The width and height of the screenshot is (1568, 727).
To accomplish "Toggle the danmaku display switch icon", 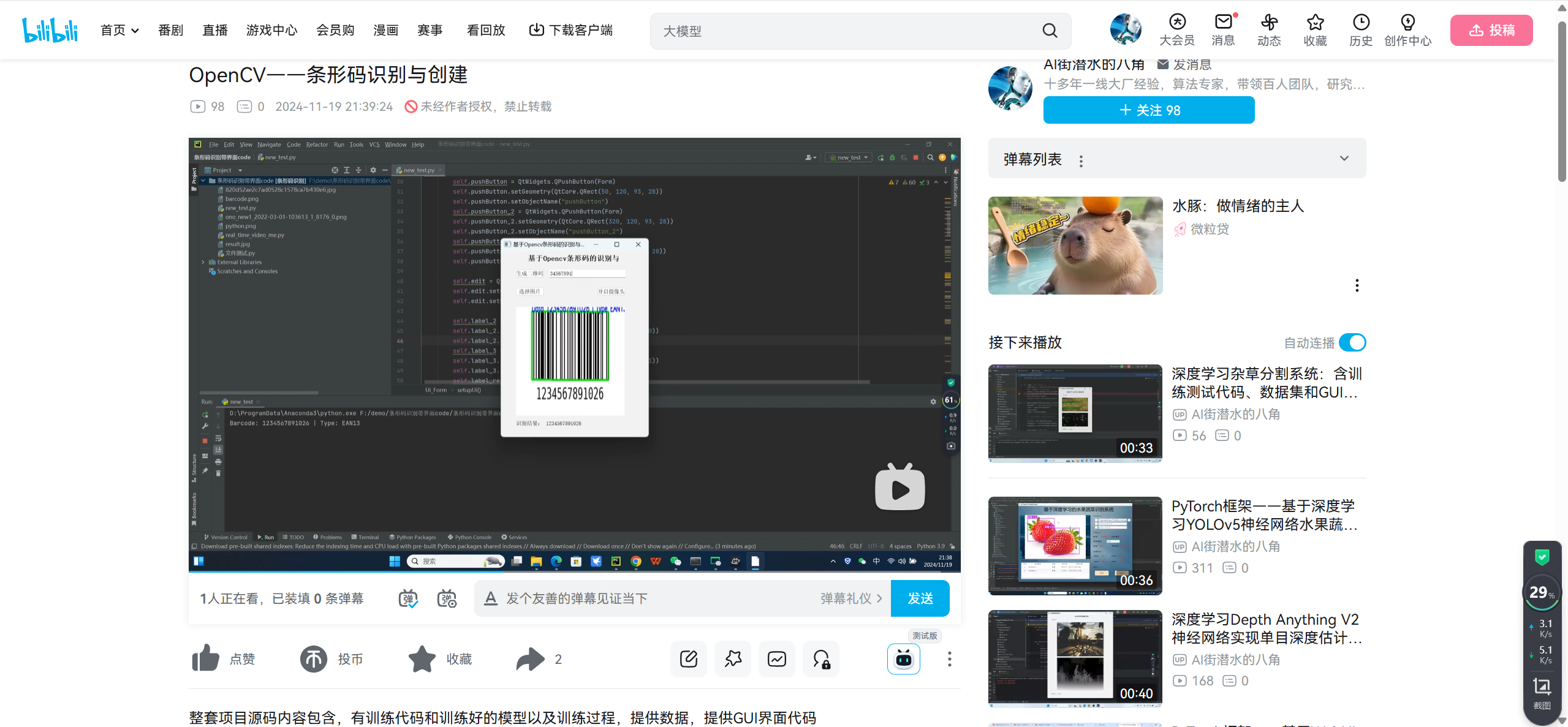I will point(408,598).
